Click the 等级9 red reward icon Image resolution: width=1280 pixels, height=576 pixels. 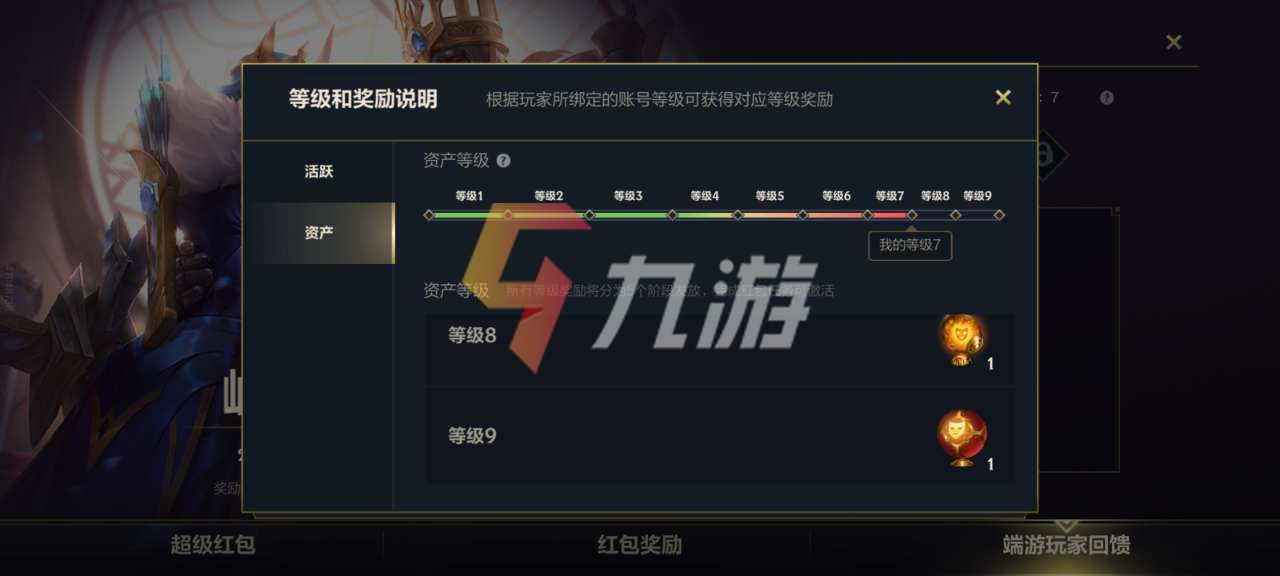[x=962, y=438]
